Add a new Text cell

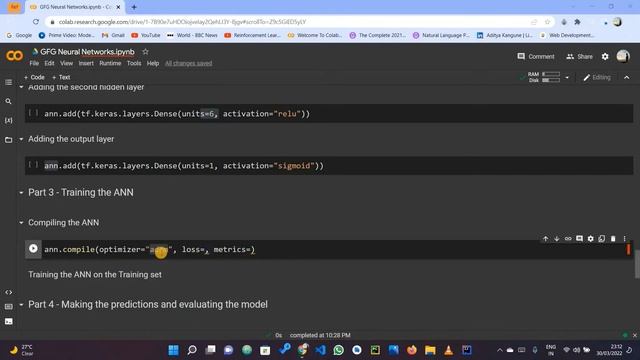click(61, 77)
